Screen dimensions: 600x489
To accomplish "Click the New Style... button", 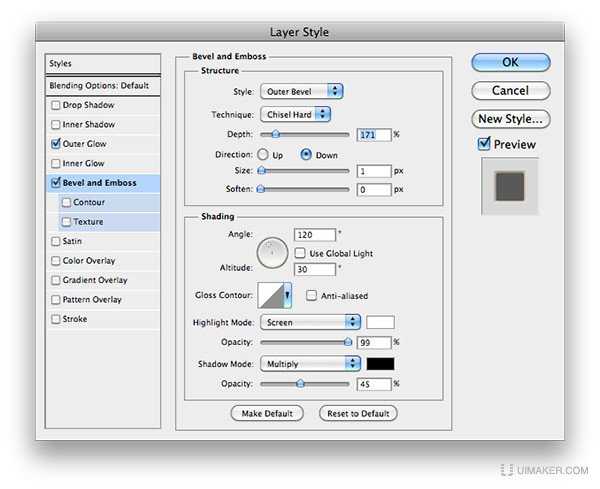I will coord(511,119).
